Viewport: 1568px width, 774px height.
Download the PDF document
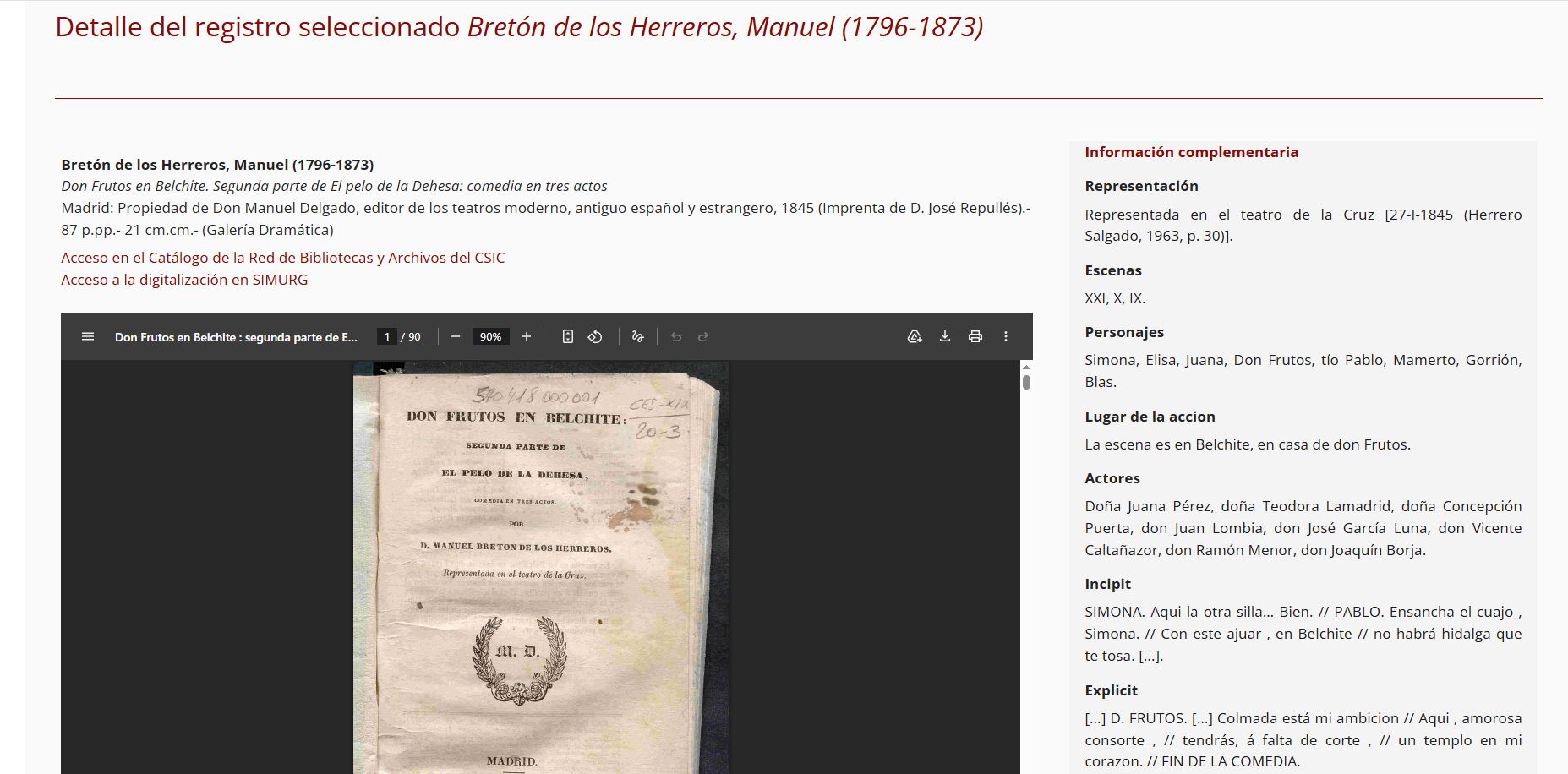tap(944, 335)
